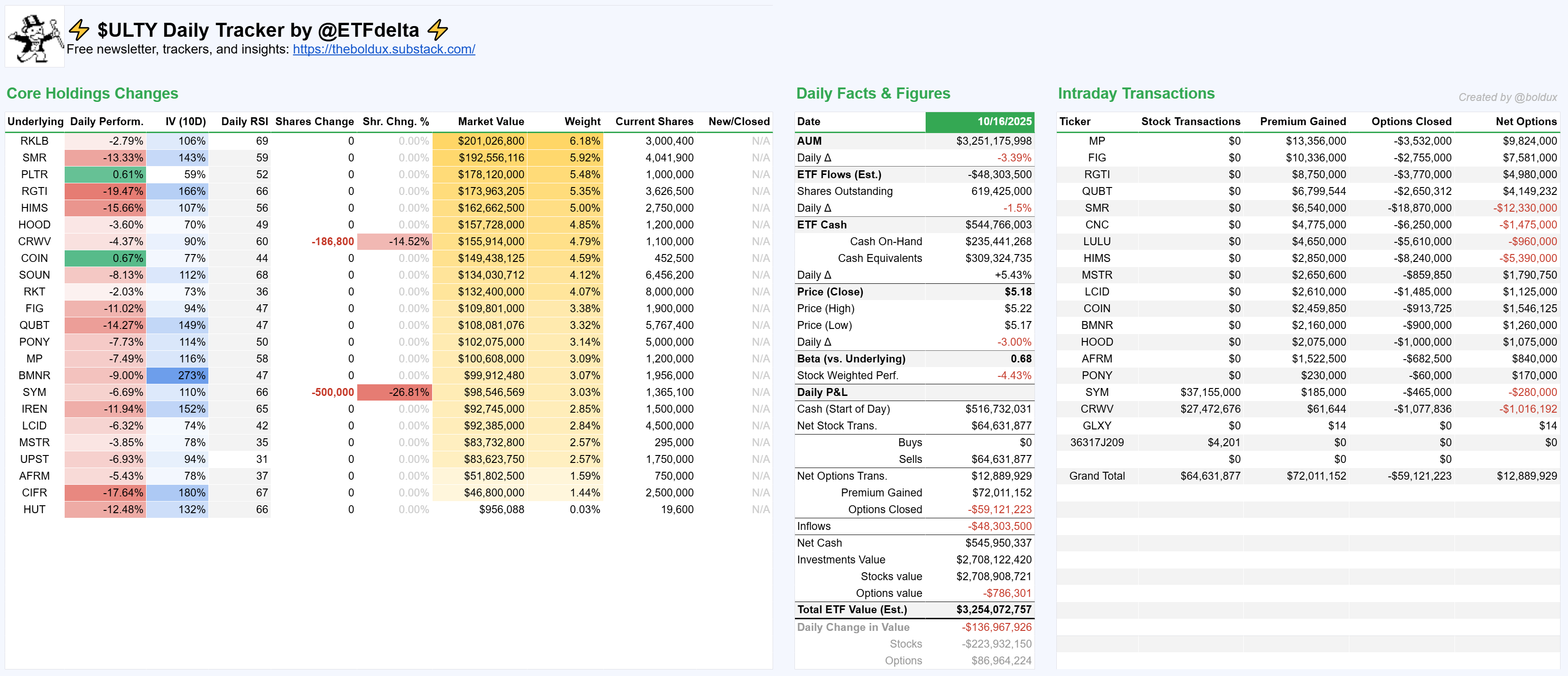Image resolution: width=1568 pixels, height=676 pixels.
Task: Click the lightning bolt before $ULTY title
Action: [79, 30]
